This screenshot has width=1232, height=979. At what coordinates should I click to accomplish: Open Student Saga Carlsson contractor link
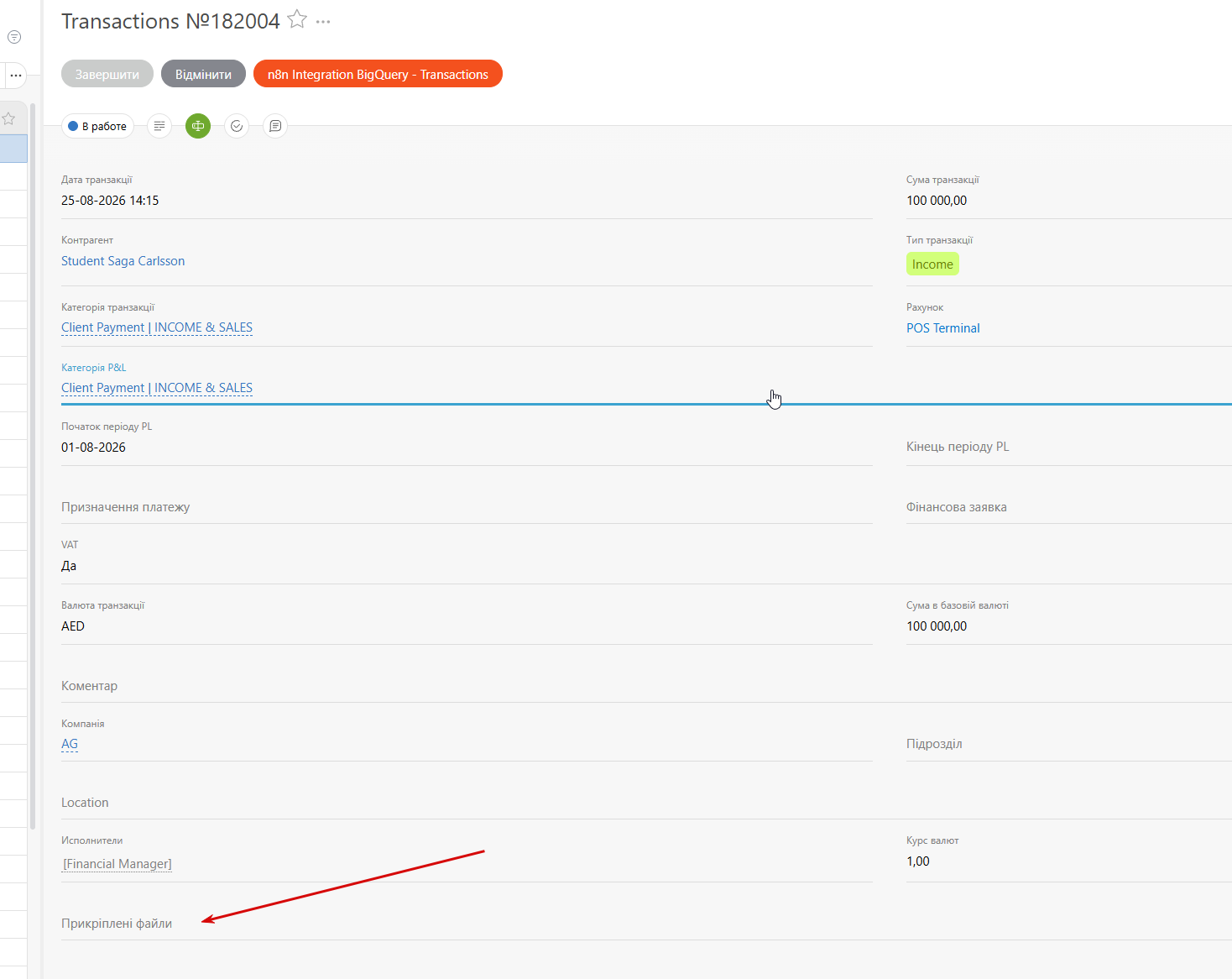coord(123,261)
